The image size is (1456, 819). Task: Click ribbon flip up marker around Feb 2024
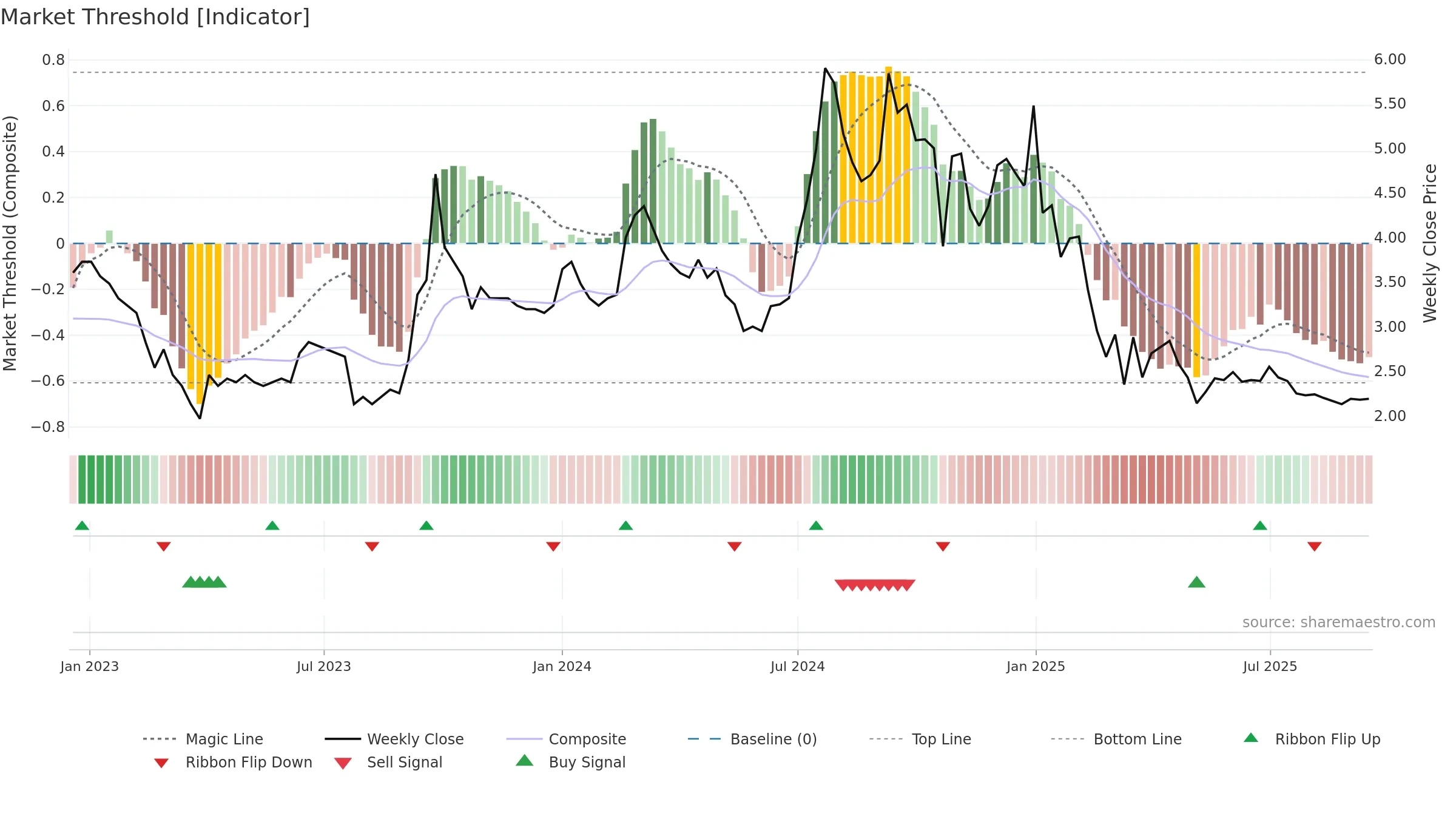[x=626, y=525]
